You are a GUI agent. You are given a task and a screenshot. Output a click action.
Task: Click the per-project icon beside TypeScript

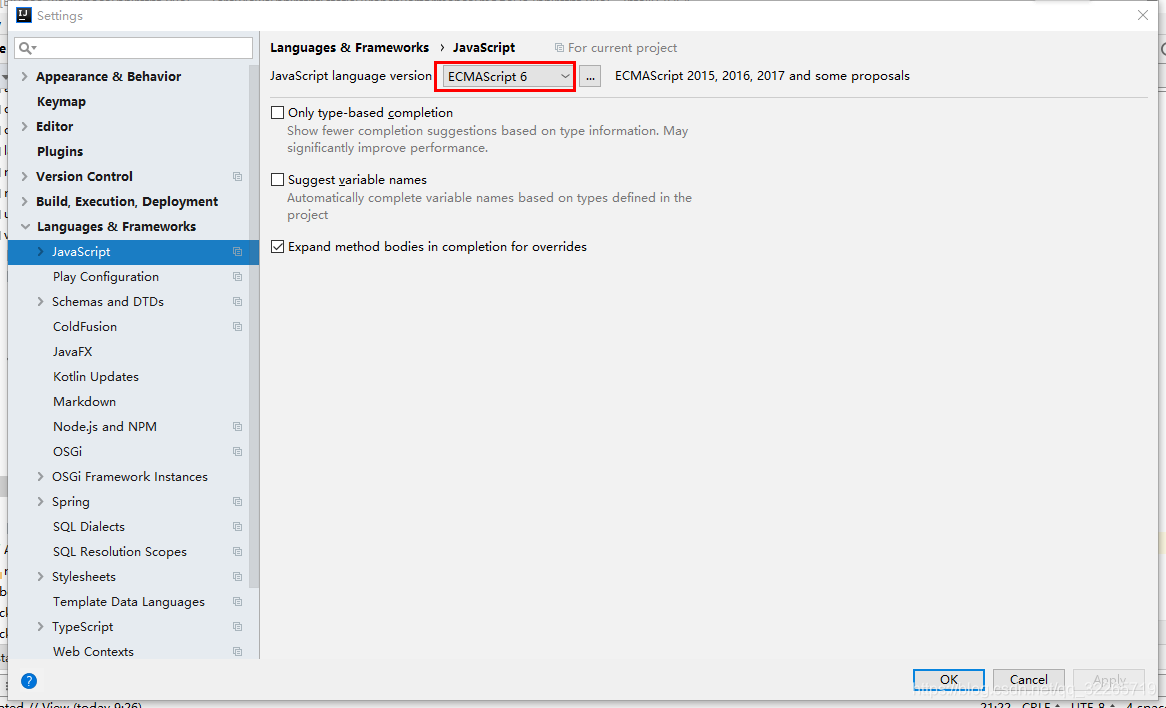pyautogui.click(x=237, y=626)
